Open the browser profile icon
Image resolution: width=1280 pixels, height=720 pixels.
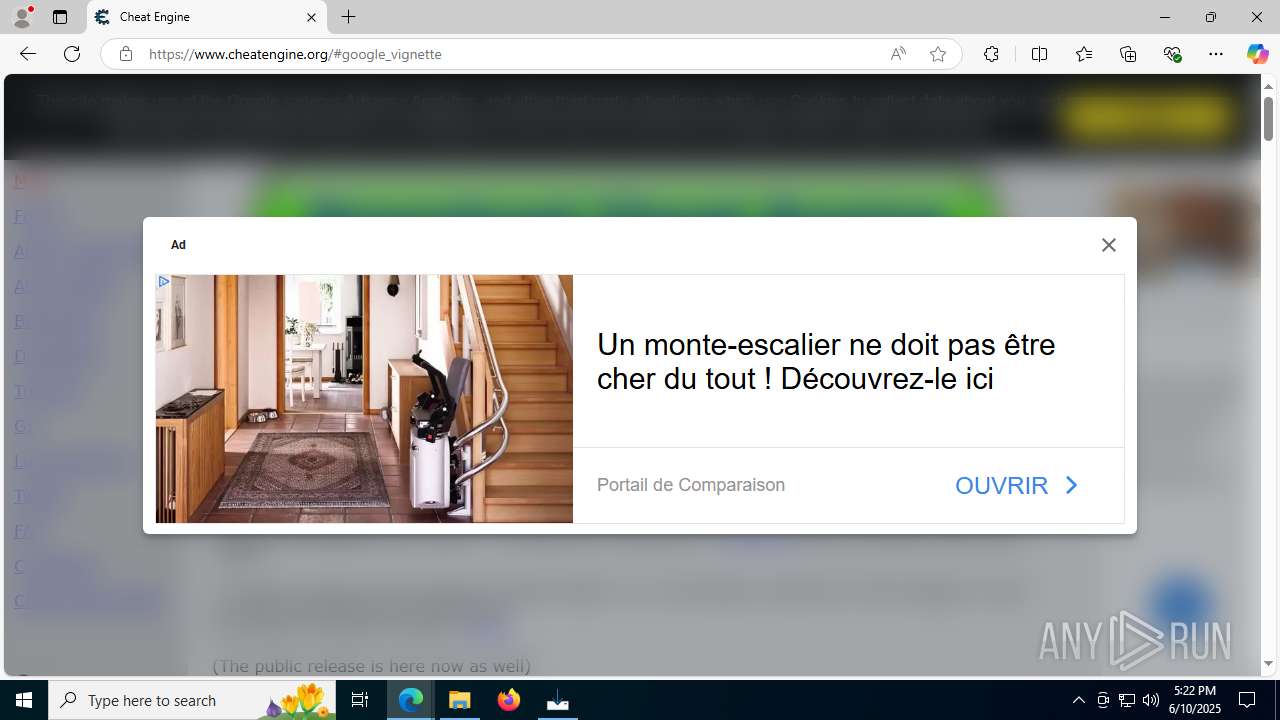tap(22, 17)
